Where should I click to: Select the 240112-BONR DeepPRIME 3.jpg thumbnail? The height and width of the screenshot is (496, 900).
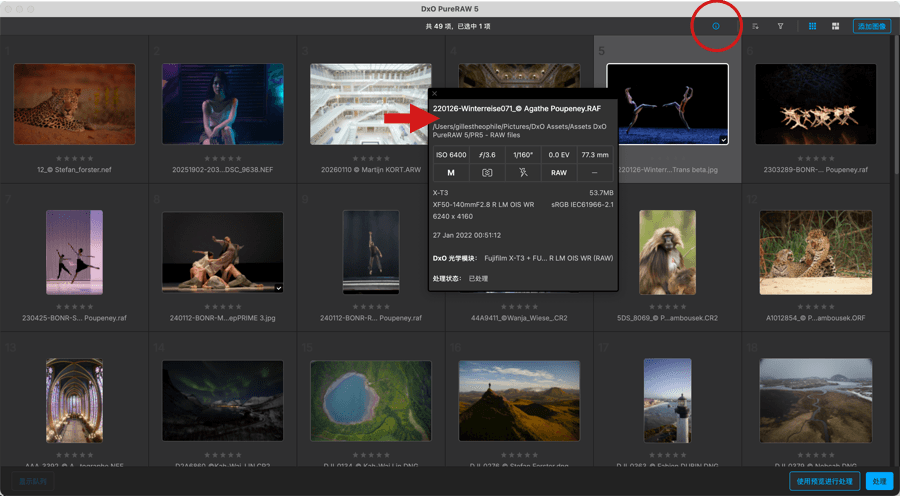(x=223, y=253)
